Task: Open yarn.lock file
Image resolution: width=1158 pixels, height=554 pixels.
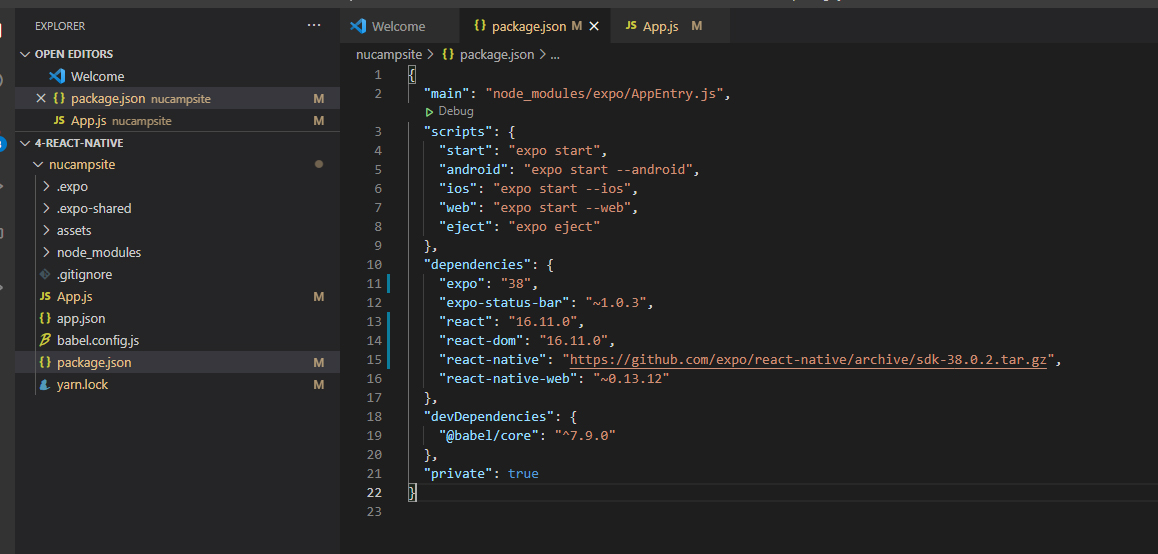Action: coord(82,385)
